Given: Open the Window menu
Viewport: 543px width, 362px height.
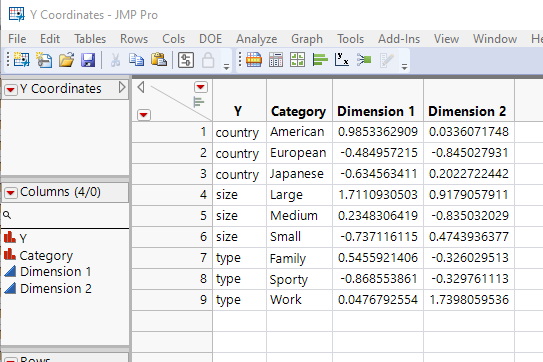Looking at the screenshot, I should (495, 39).
